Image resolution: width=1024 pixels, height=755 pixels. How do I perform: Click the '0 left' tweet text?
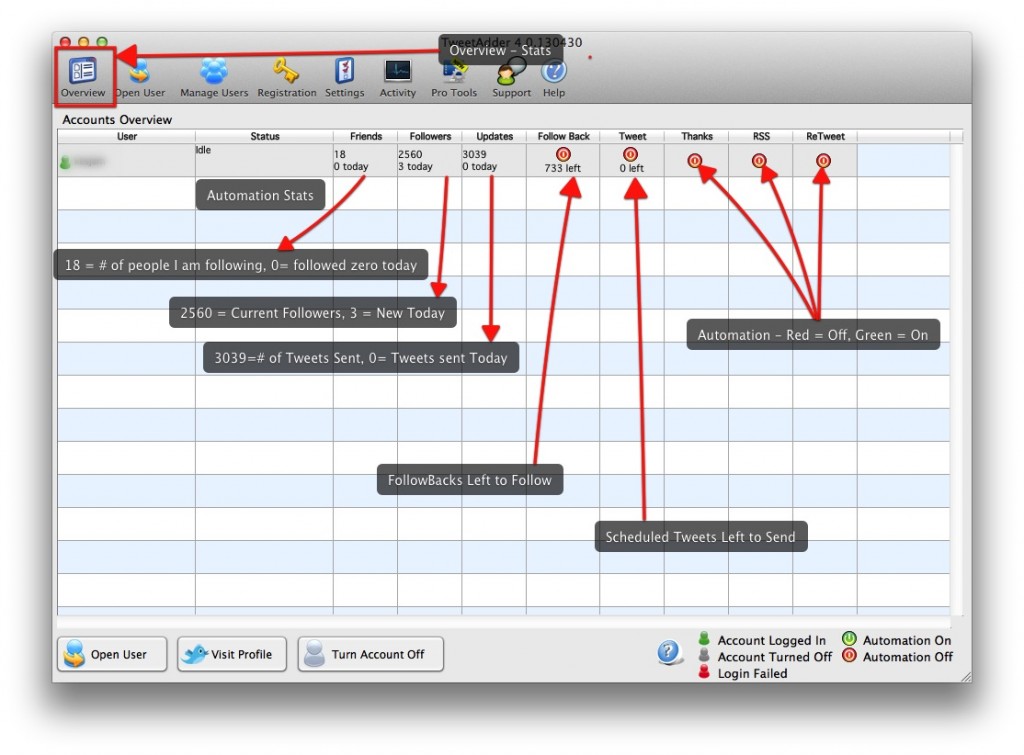[632, 168]
